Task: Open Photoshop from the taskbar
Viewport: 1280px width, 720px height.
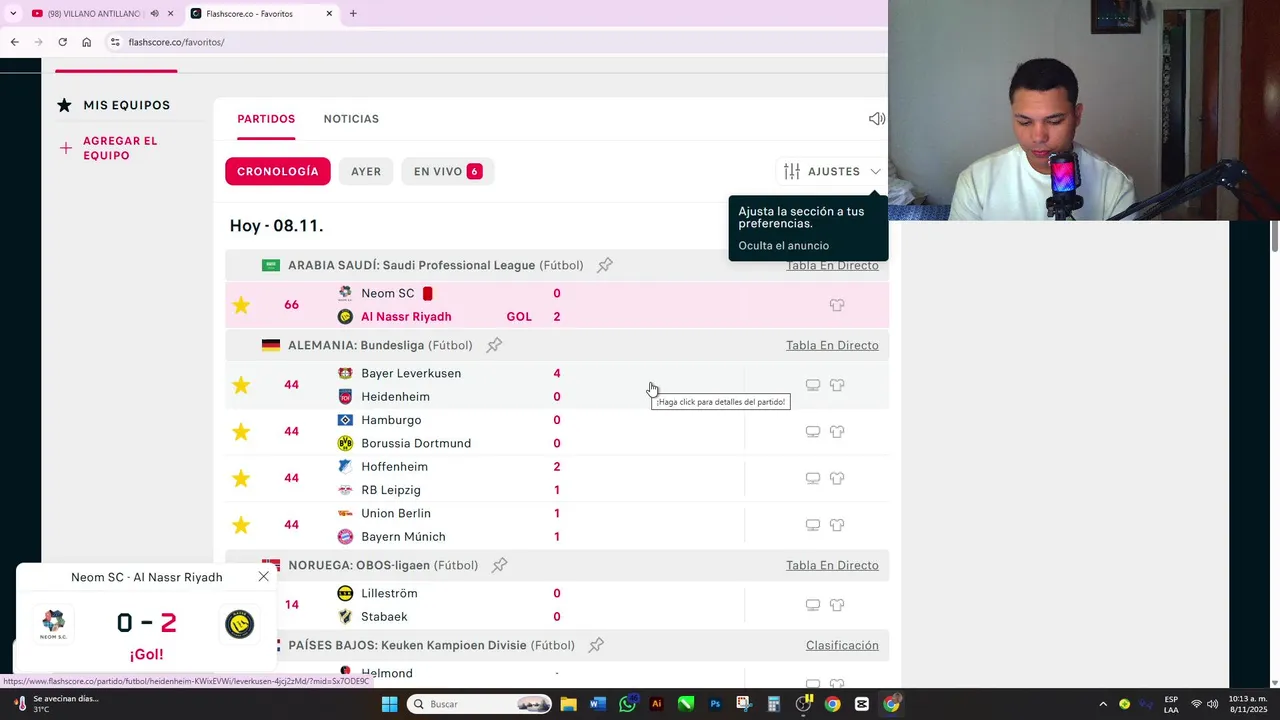Action: 715,704
